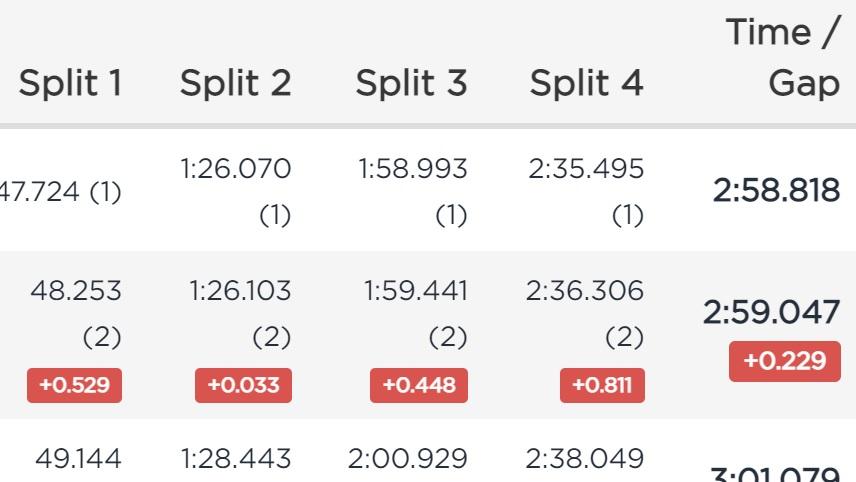Select the 1:58.993 split time
The height and width of the screenshot is (482, 856).
[413, 169]
